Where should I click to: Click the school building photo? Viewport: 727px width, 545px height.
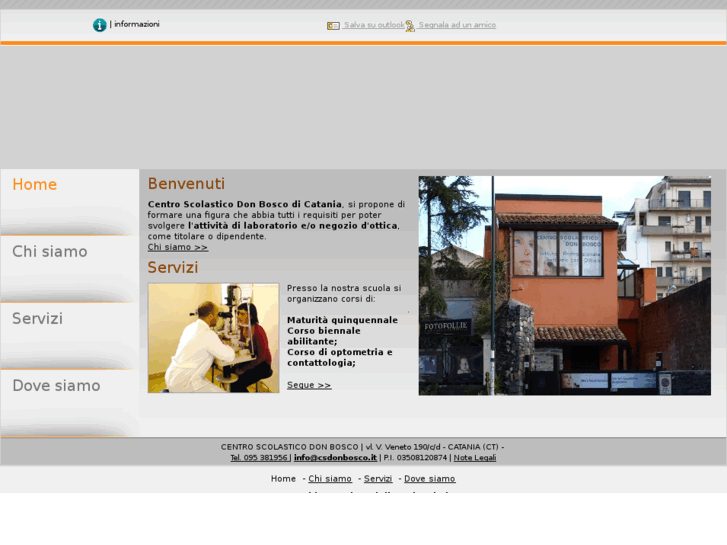(564, 285)
